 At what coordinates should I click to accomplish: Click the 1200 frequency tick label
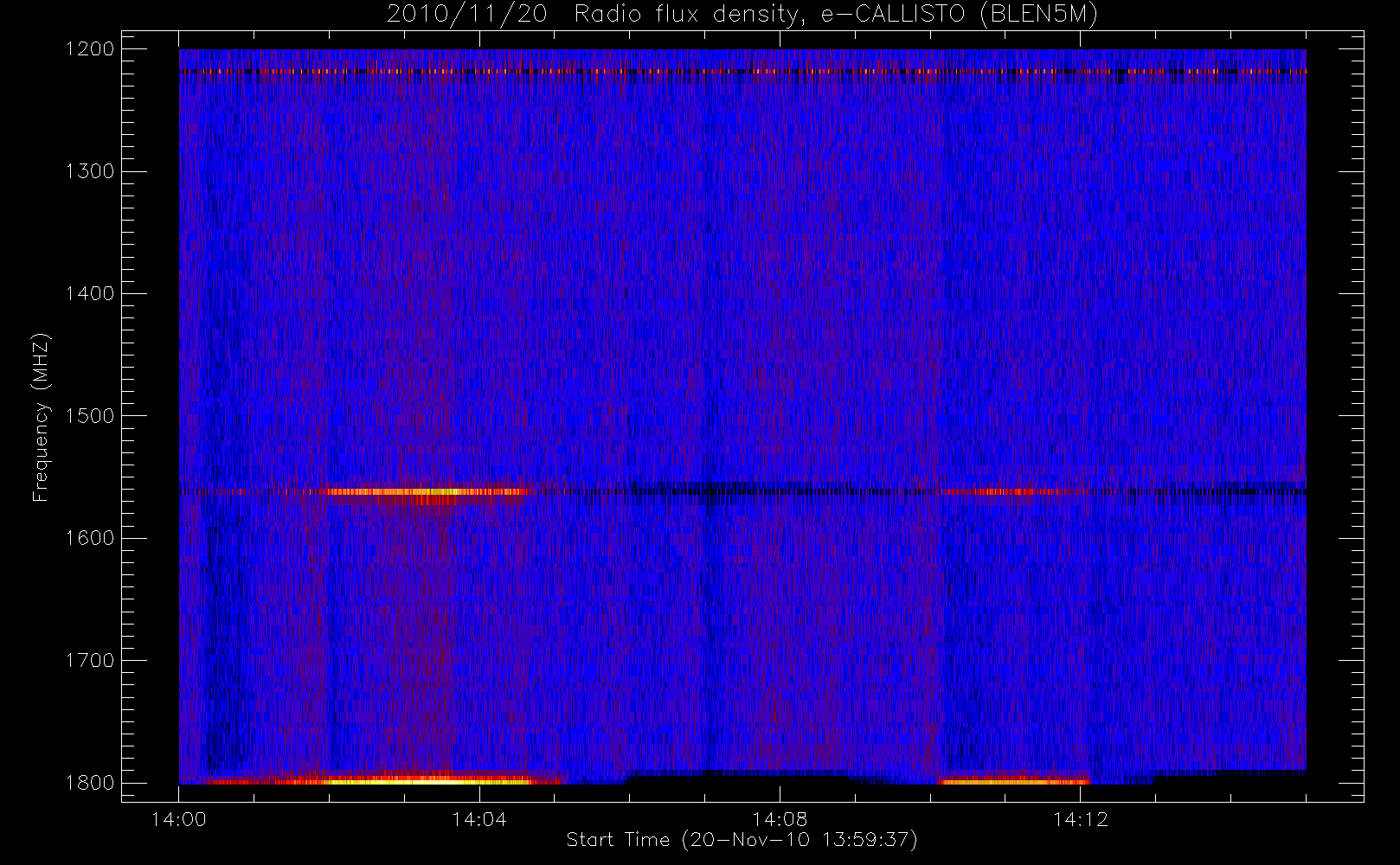[x=91, y=48]
